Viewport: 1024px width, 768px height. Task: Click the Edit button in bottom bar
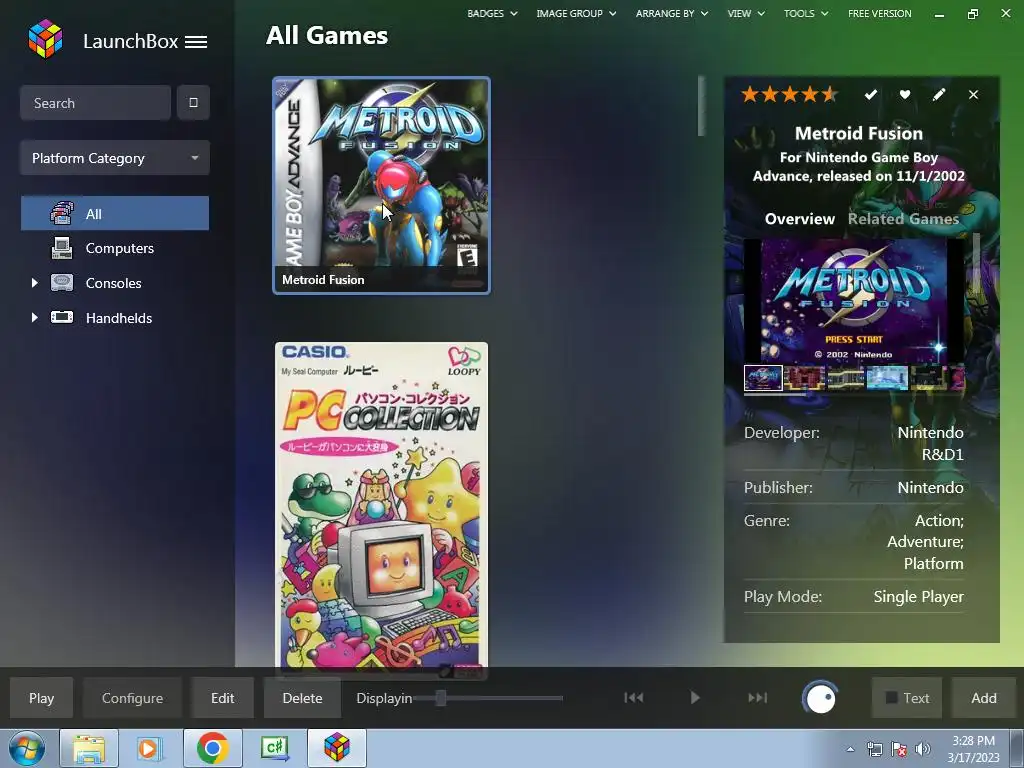point(222,698)
